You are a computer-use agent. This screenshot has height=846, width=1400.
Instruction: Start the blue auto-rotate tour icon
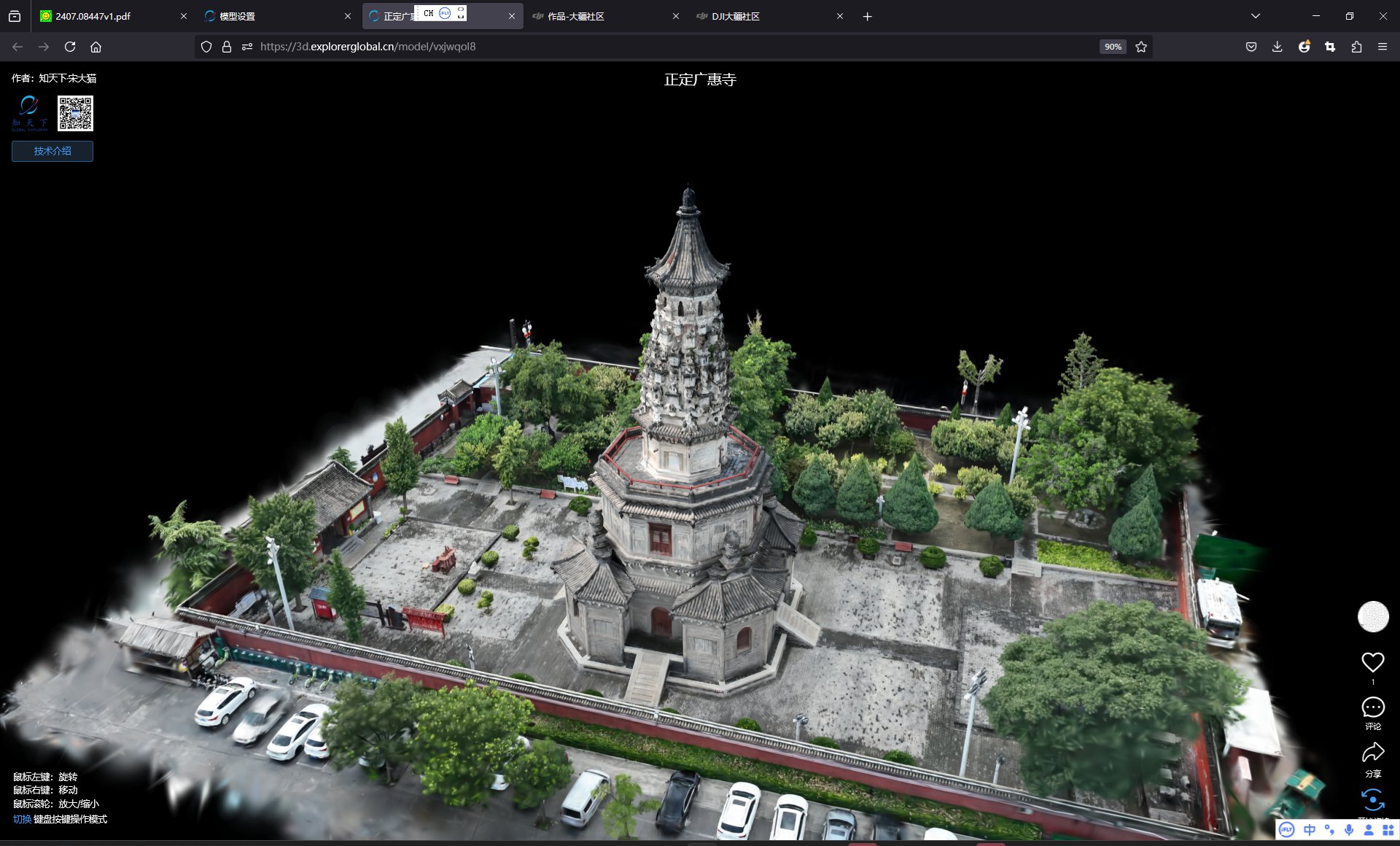pos(1373,799)
